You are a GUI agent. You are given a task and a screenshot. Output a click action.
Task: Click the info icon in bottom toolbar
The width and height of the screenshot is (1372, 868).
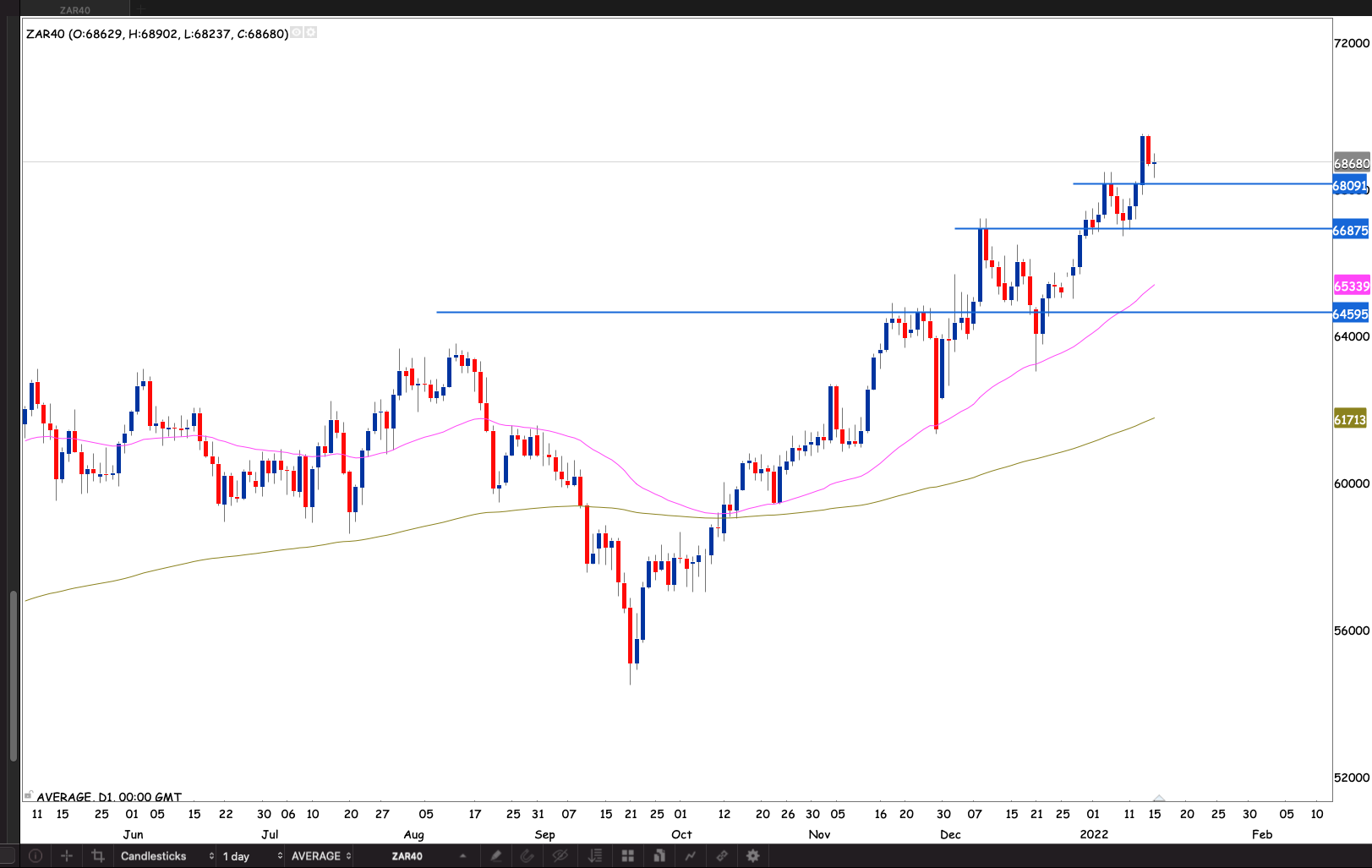[36, 855]
